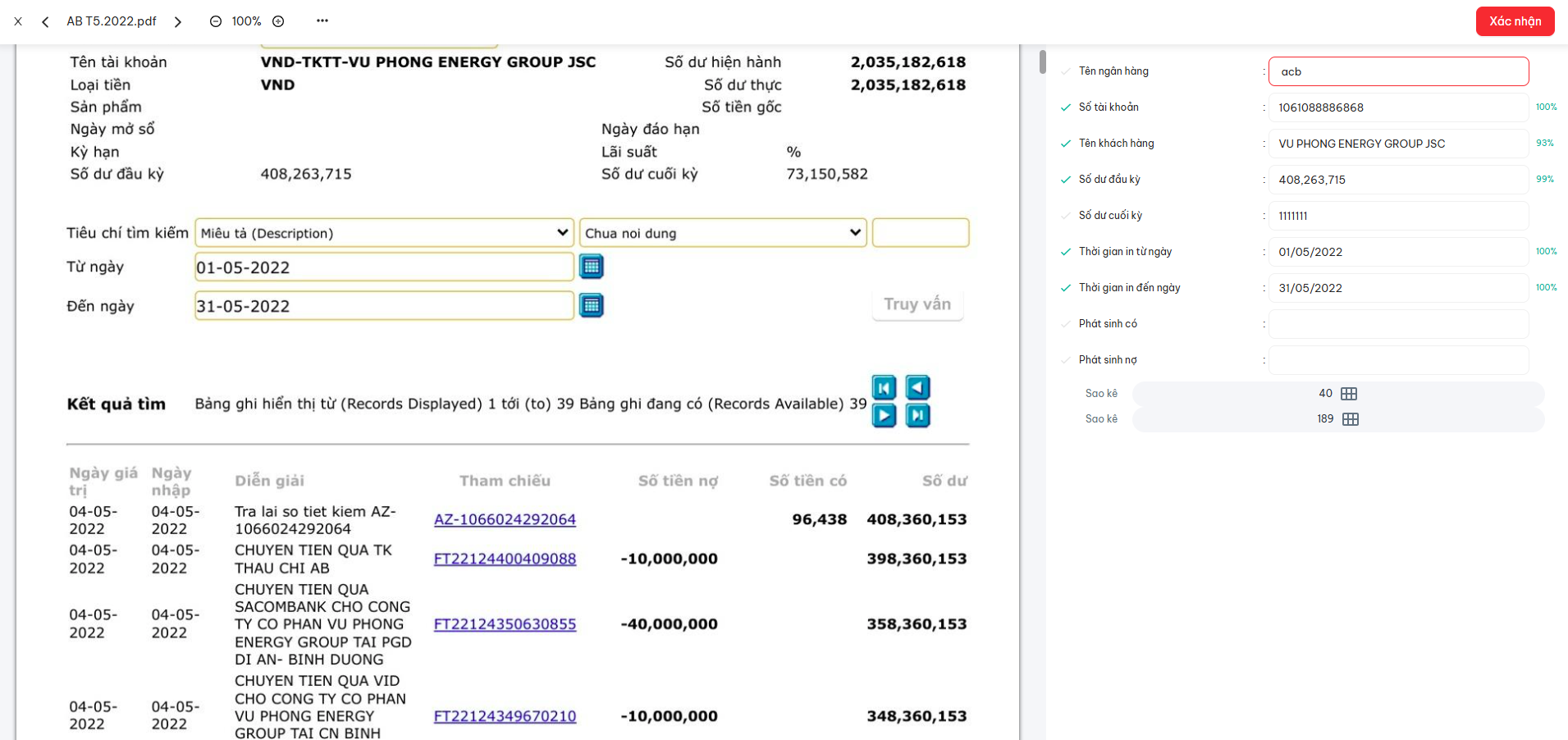Toggle check mark for Số dư đầu kỳ
Viewport: 1568px width, 740px height.
(1065, 180)
